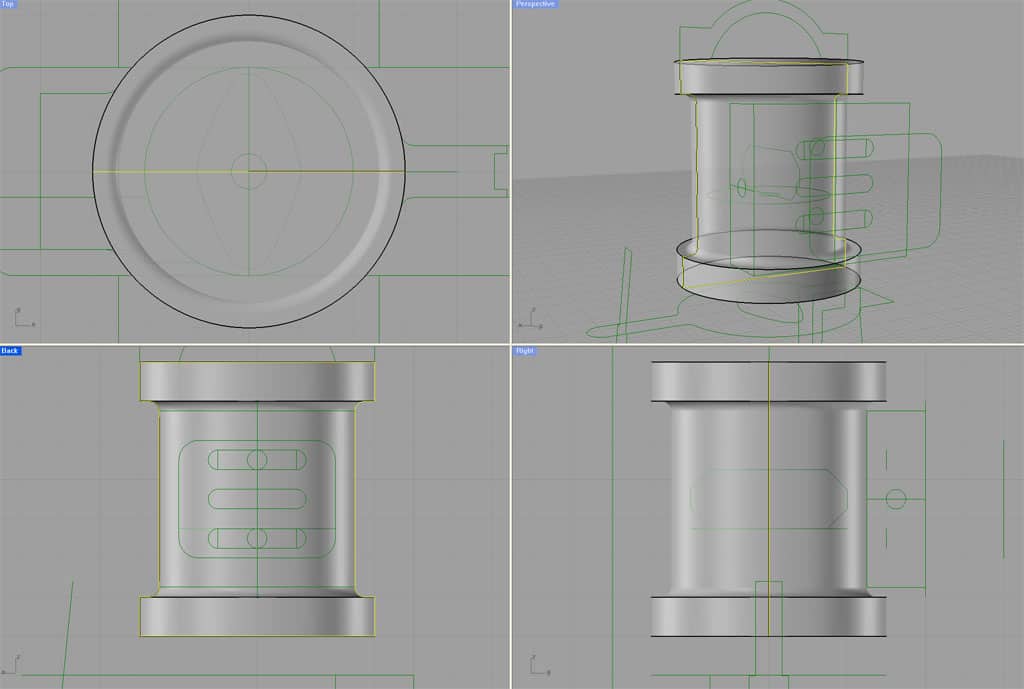
Task: Click the axis indicator in the Top viewport
Action: point(18,318)
